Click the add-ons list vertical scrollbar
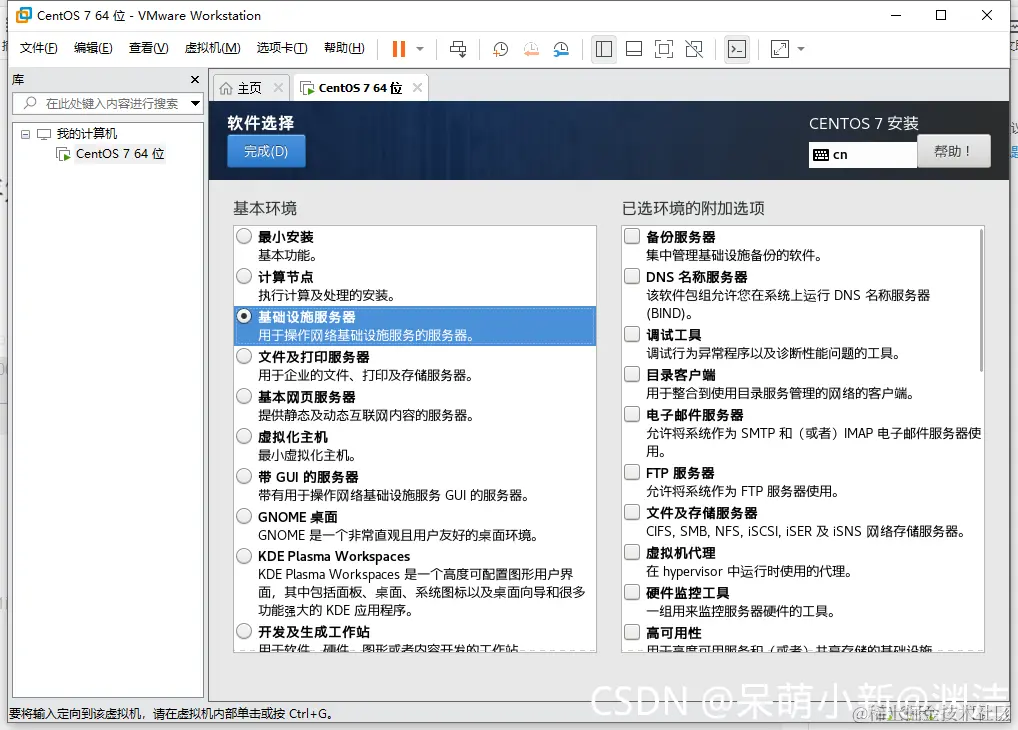The image size is (1018, 730). [x=981, y=300]
